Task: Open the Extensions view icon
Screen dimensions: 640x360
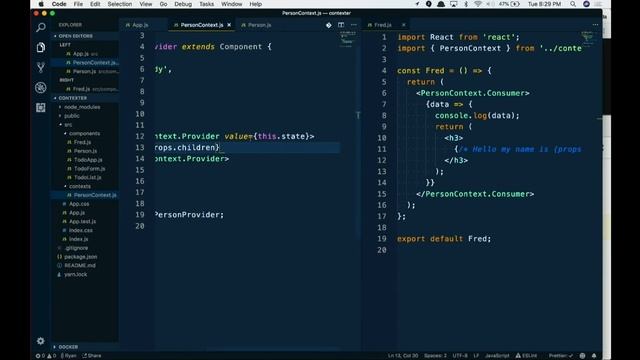Action: tap(40, 107)
